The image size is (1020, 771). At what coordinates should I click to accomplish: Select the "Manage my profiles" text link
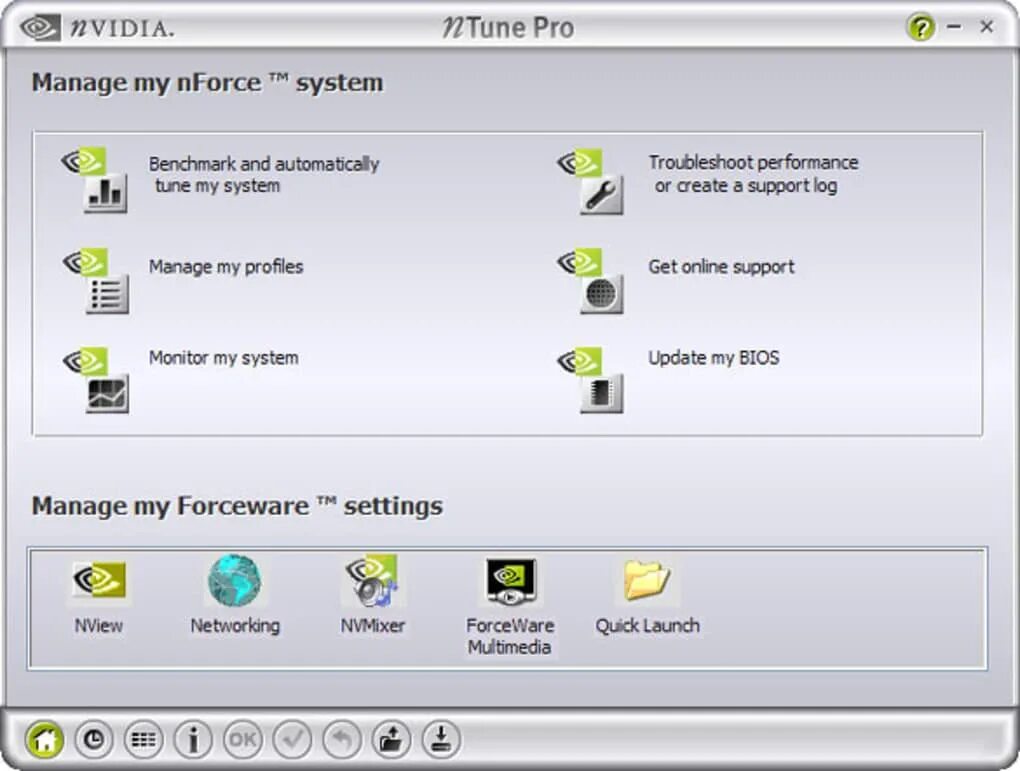click(226, 267)
